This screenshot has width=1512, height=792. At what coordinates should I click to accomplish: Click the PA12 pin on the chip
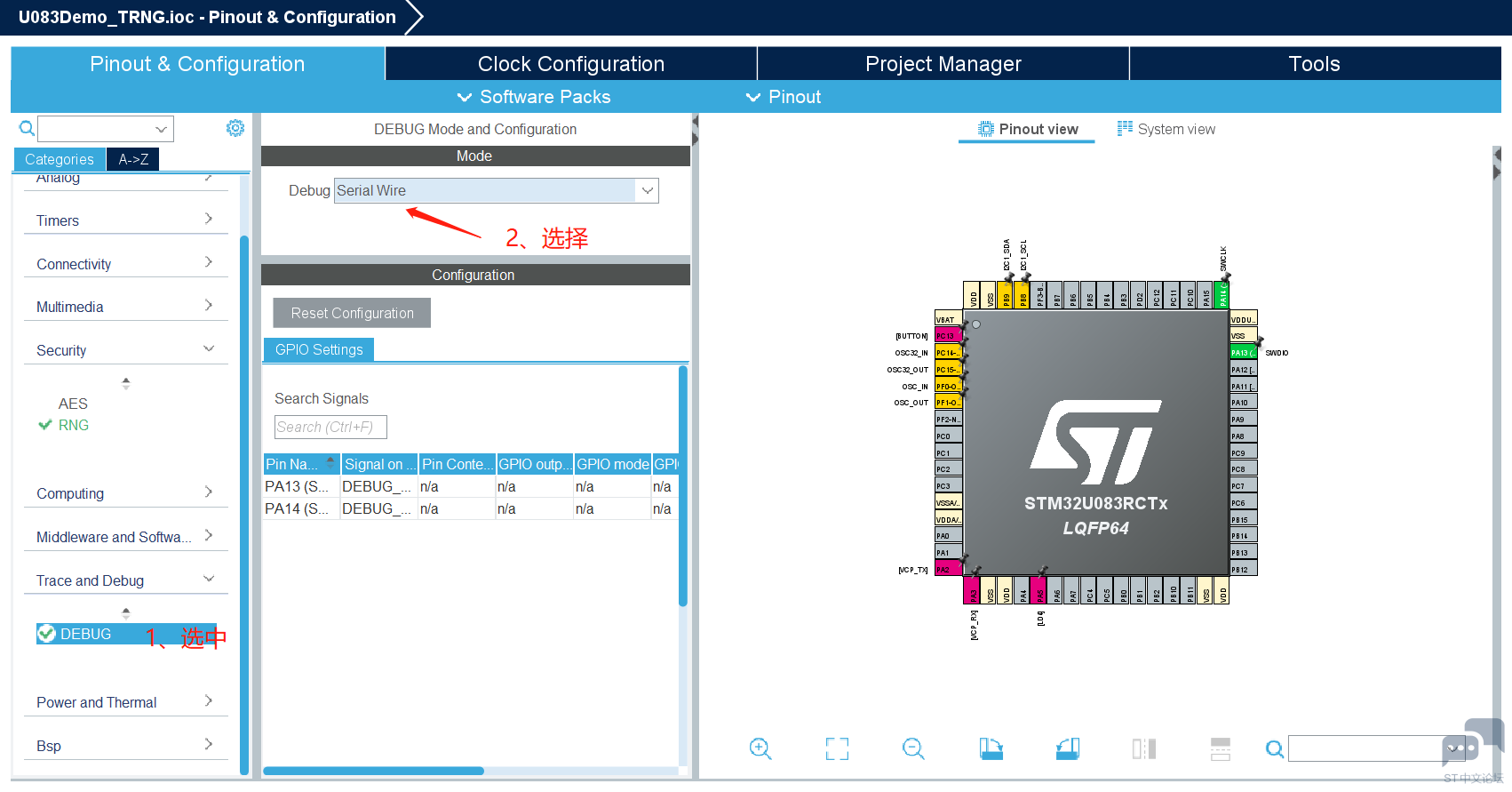(x=1244, y=370)
